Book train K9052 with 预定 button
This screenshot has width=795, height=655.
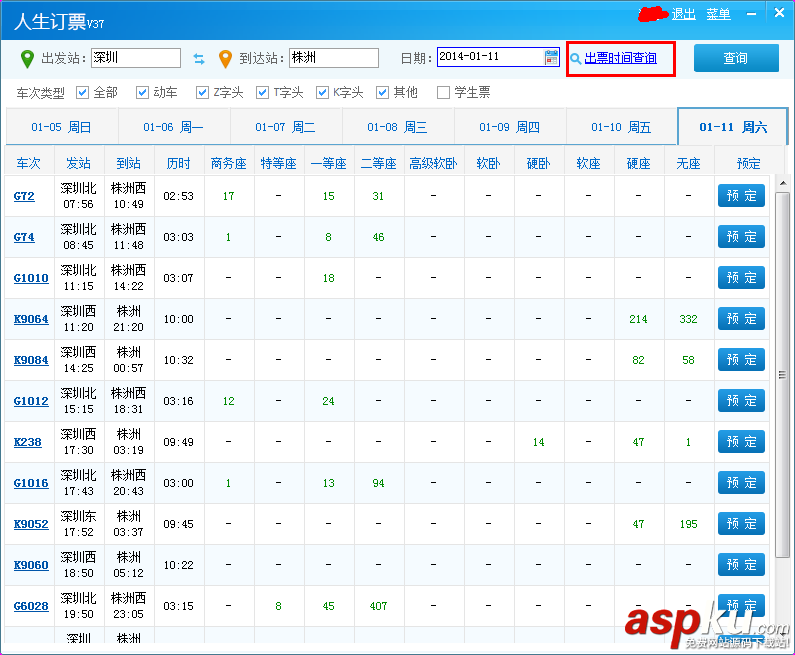click(x=741, y=524)
